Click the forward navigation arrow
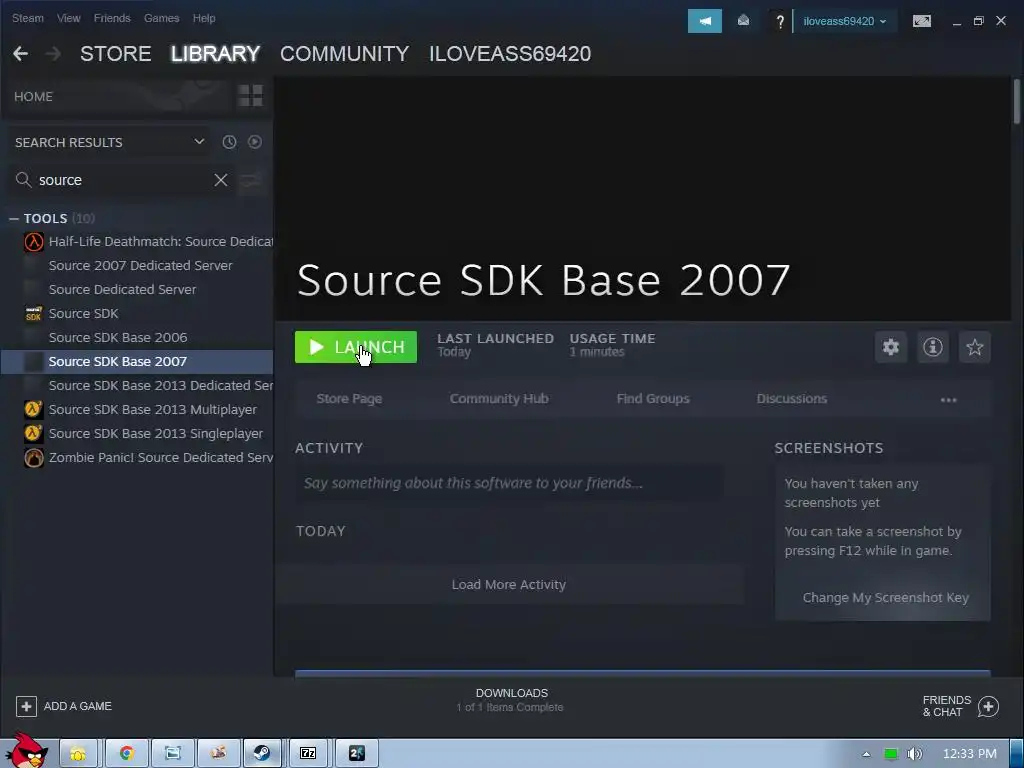 pos(54,54)
